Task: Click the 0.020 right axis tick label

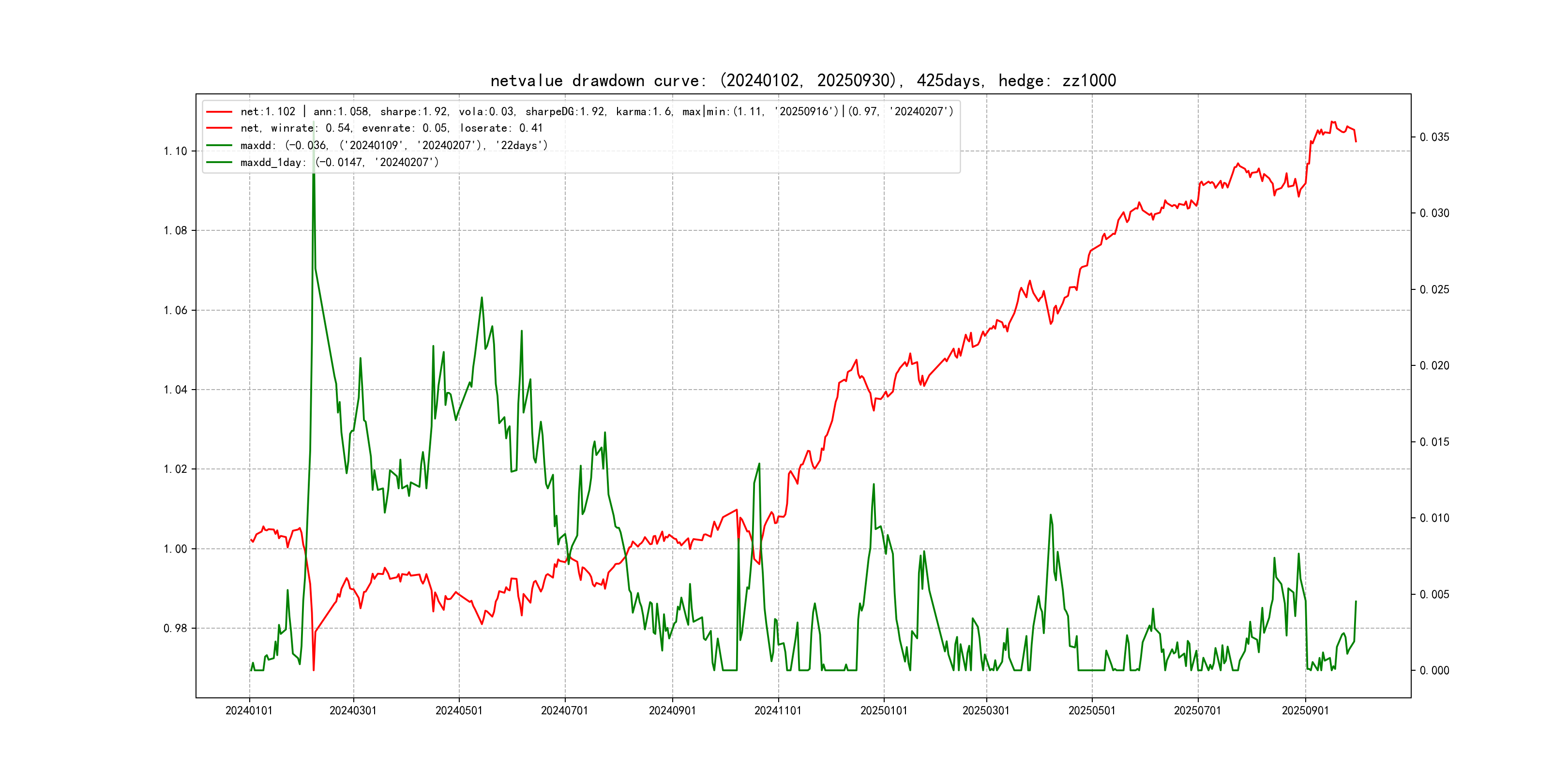Action: (x=1434, y=366)
